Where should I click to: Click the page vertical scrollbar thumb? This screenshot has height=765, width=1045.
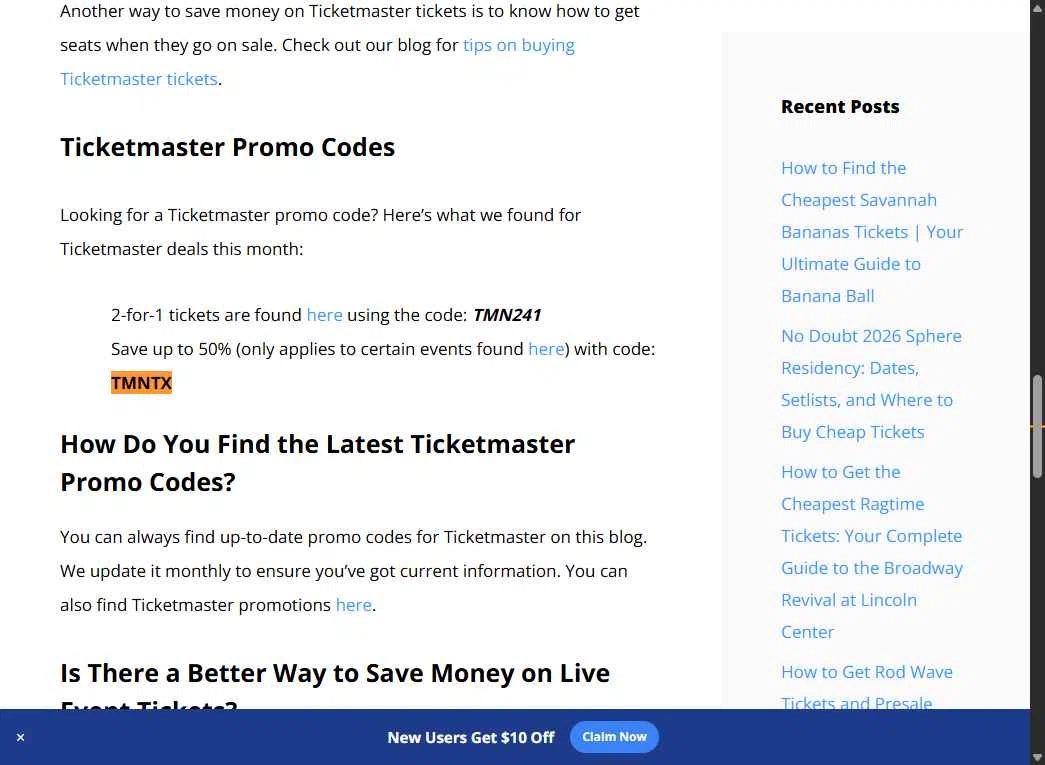(1037, 426)
